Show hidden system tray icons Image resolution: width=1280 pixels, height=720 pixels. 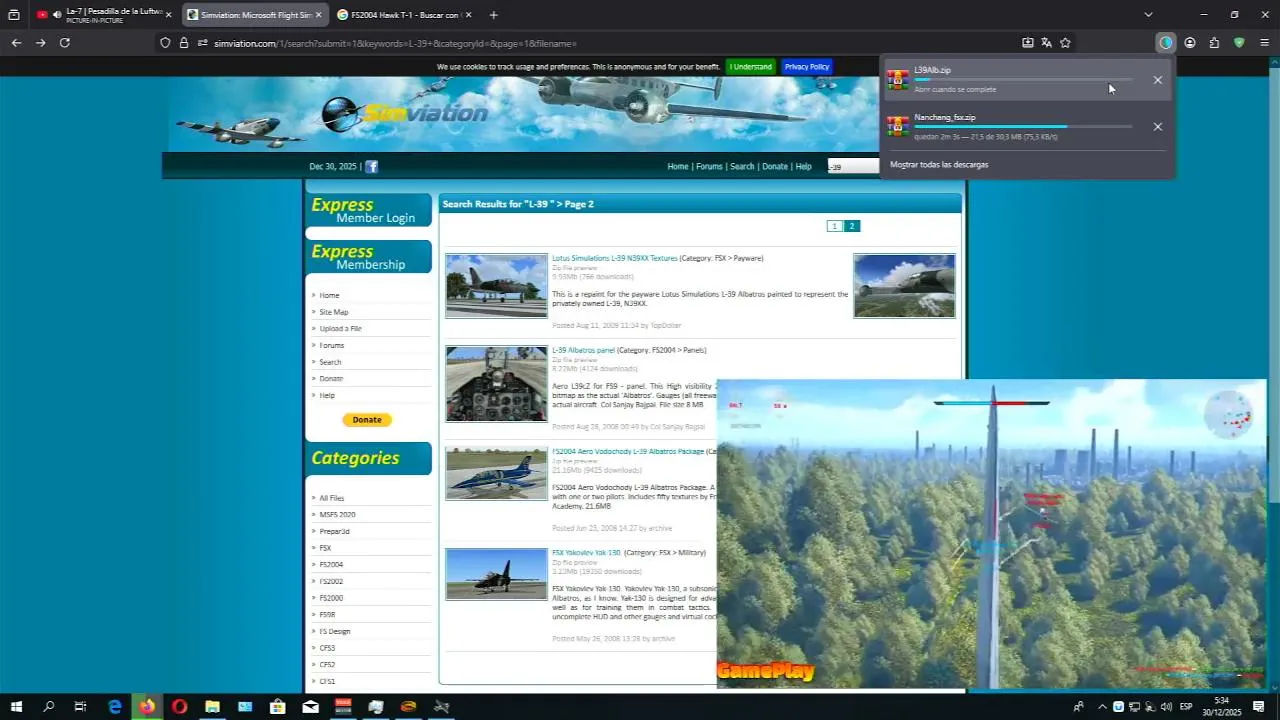click(x=1102, y=707)
